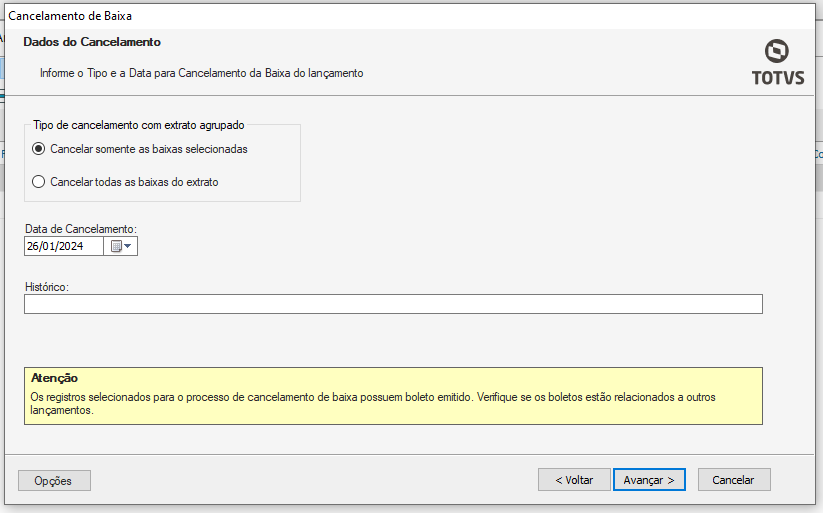Viewport: 823px width, 513px height.
Task: Go back with the '< Voltar' button
Action: coord(574,480)
